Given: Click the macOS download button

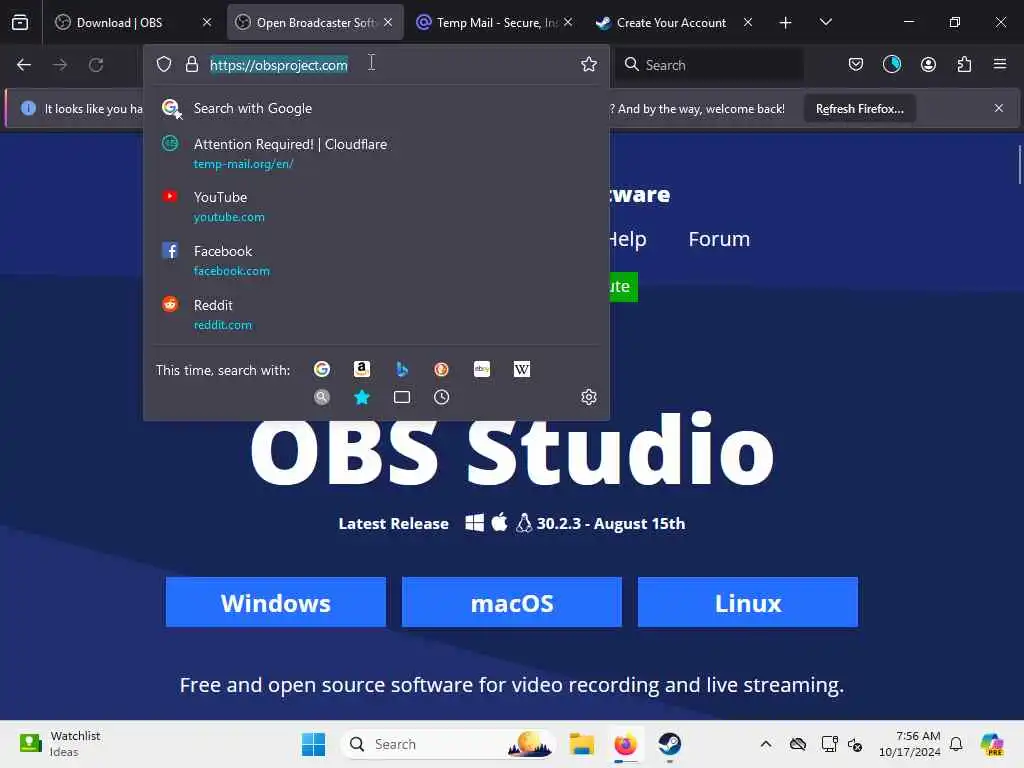Looking at the screenshot, I should point(512,602).
